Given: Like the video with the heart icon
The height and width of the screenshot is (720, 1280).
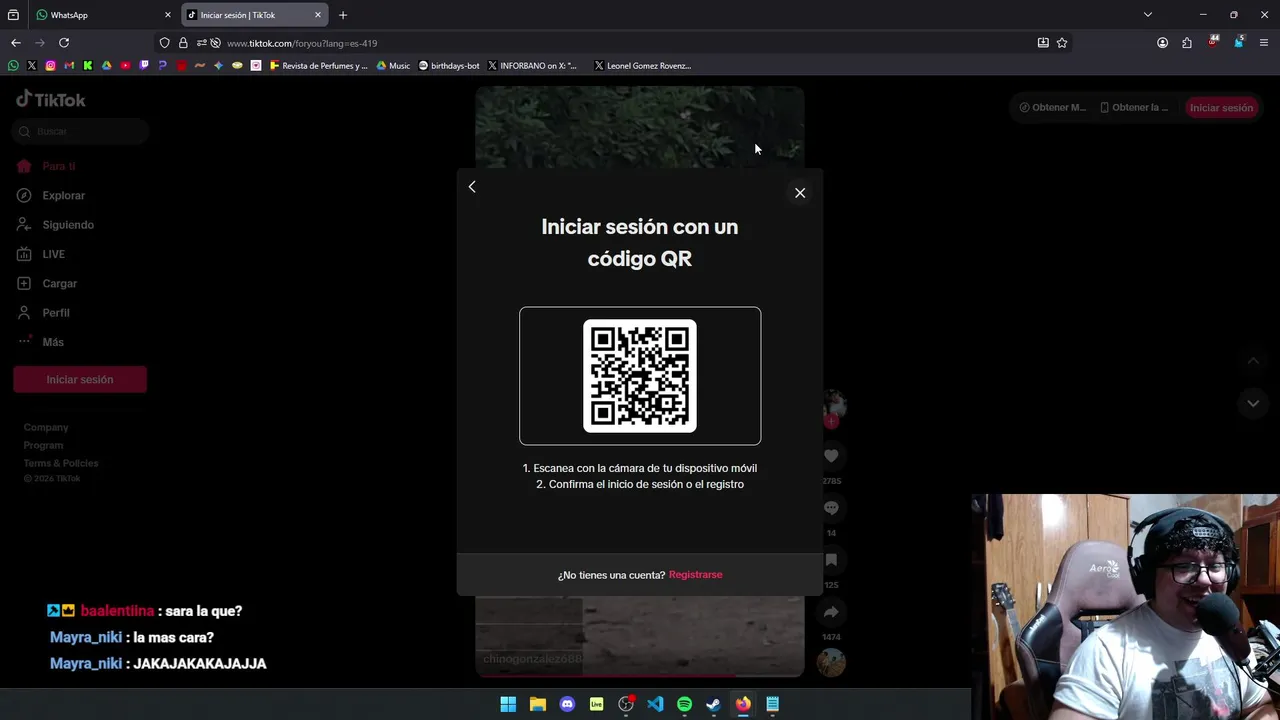Looking at the screenshot, I should pyautogui.click(x=831, y=456).
